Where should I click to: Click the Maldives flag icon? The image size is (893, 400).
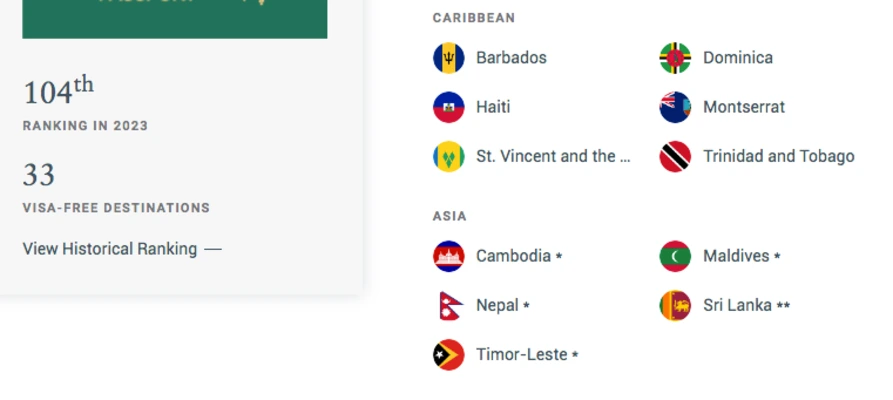point(675,256)
